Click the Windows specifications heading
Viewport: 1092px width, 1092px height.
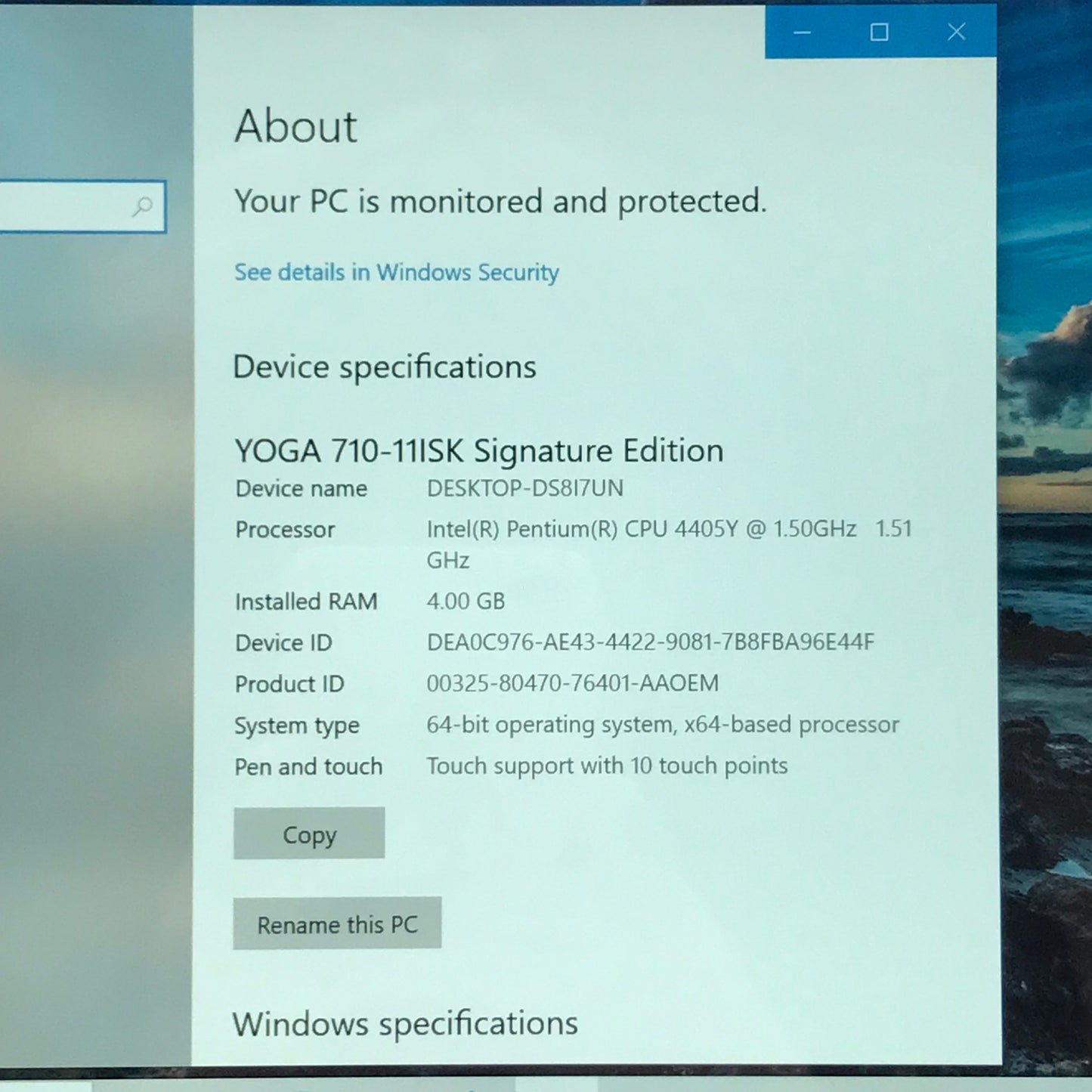[x=405, y=1025]
